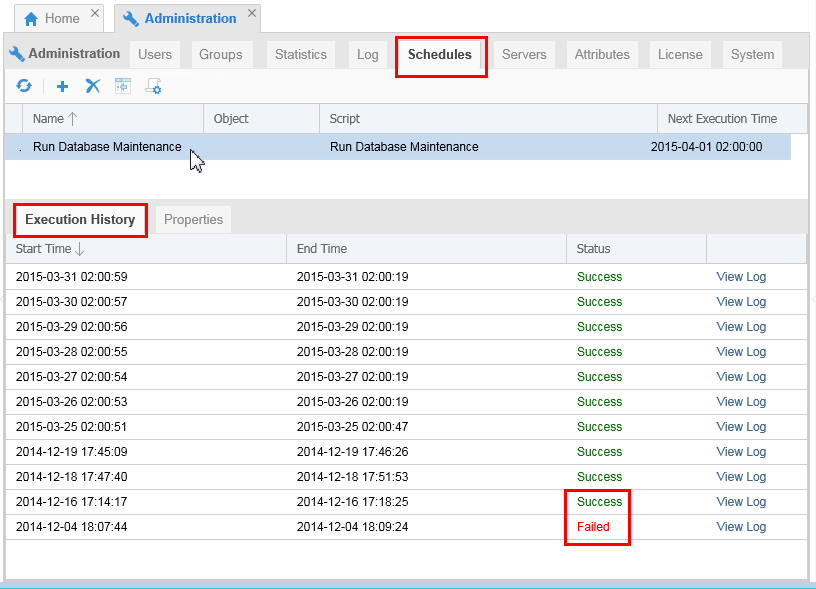Click the Script column header
The image size is (816, 589).
tap(488, 119)
